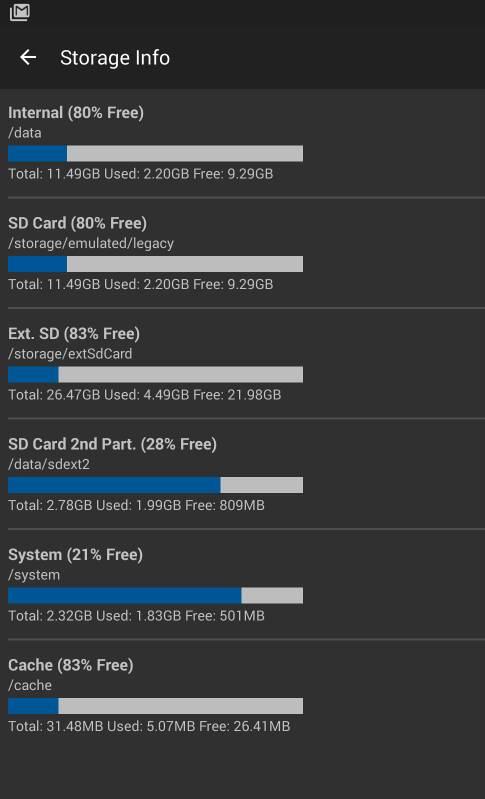This screenshot has width=485, height=799.
Task: Select the System (21% Free) heading
Action: click(x=75, y=554)
